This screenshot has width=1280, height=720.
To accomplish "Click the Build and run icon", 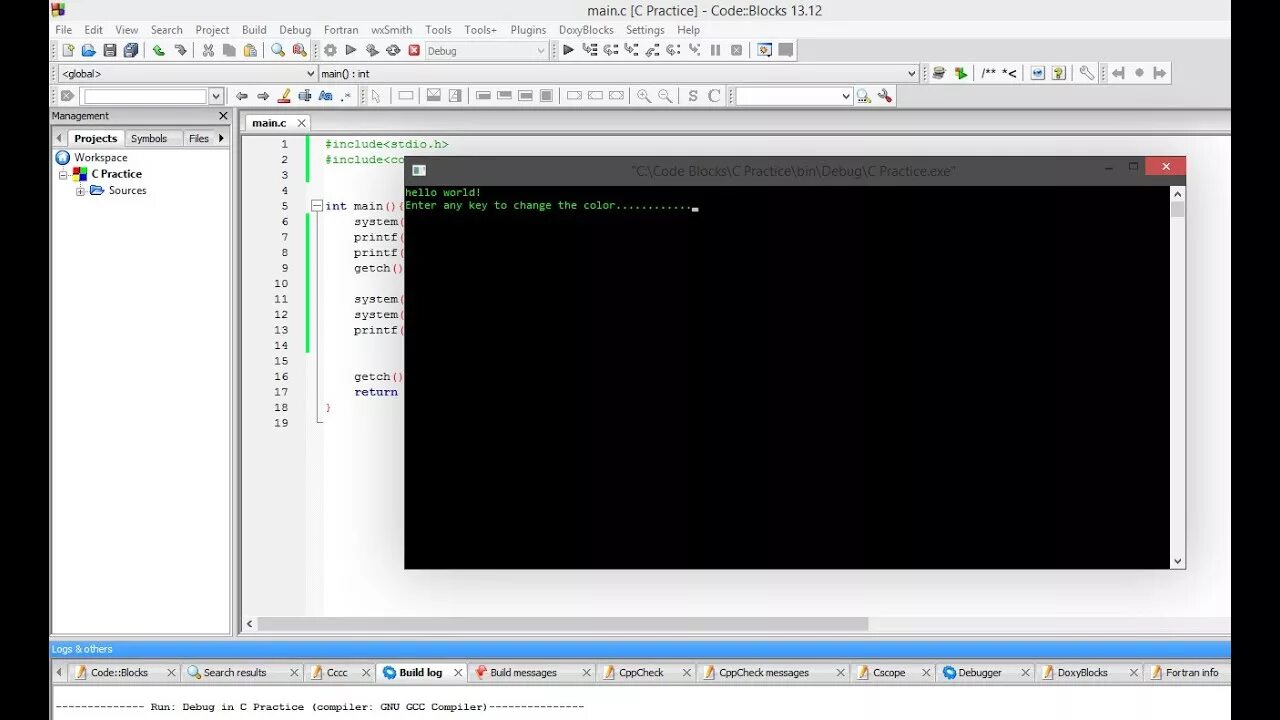I will [x=372, y=50].
